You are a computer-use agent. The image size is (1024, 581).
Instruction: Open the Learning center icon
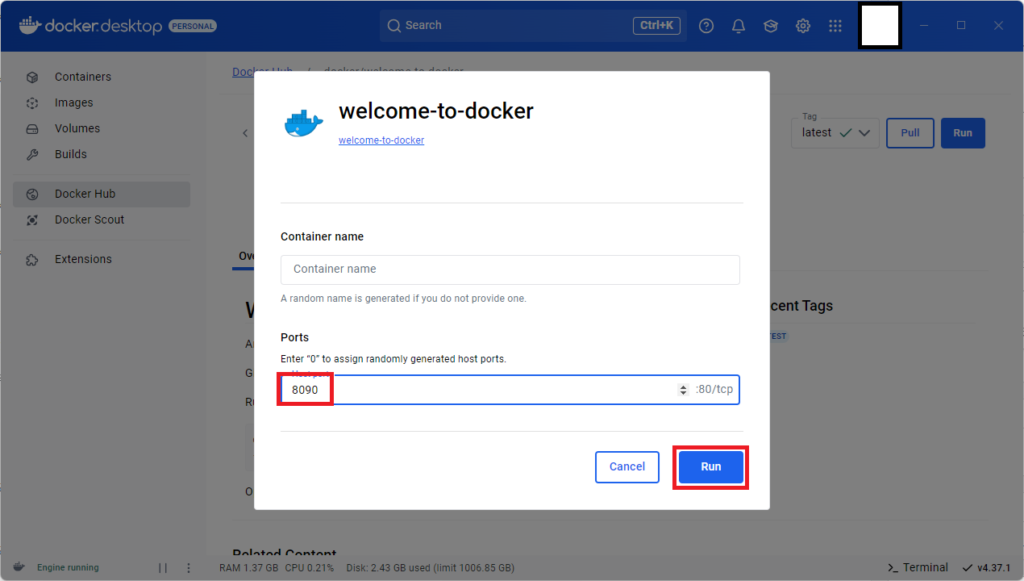point(771,25)
